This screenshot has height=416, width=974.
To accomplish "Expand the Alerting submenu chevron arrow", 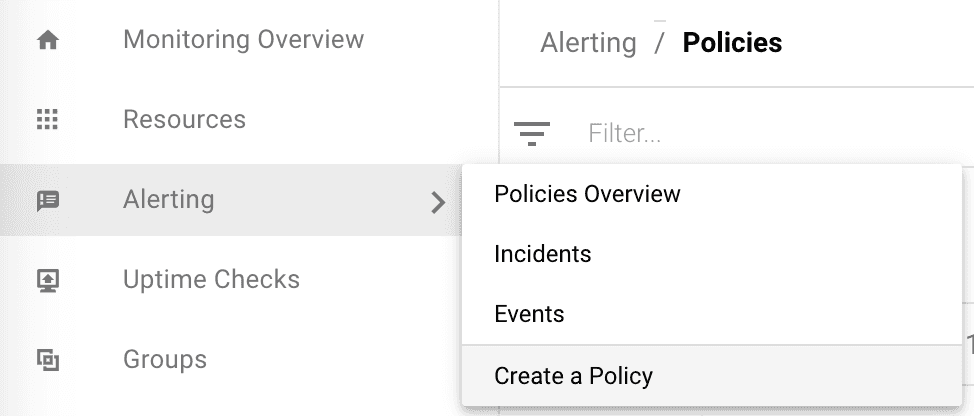I will [437, 202].
